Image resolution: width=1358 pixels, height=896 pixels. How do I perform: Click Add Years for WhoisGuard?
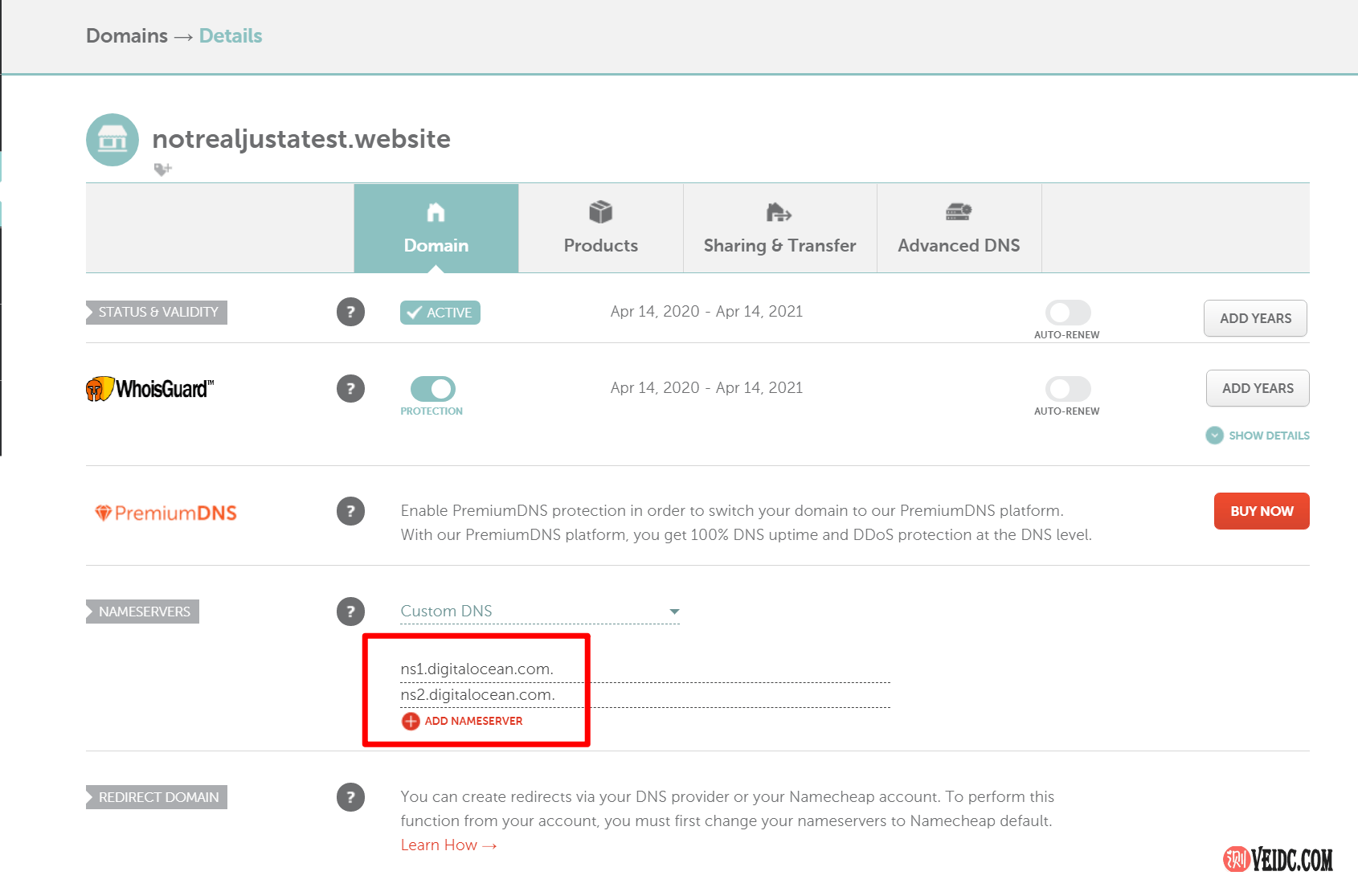pos(1258,388)
